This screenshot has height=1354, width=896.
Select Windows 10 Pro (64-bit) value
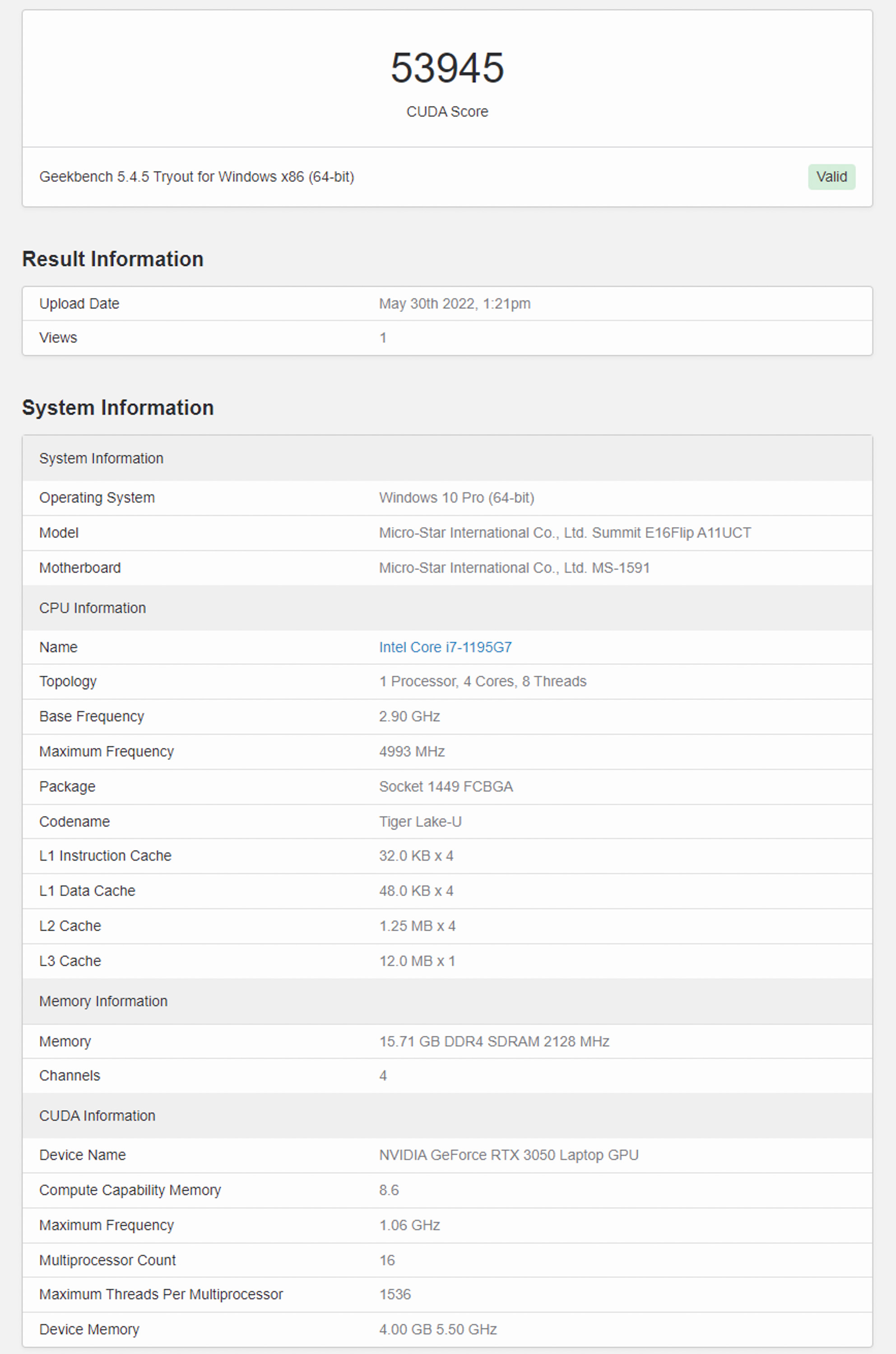(456, 498)
